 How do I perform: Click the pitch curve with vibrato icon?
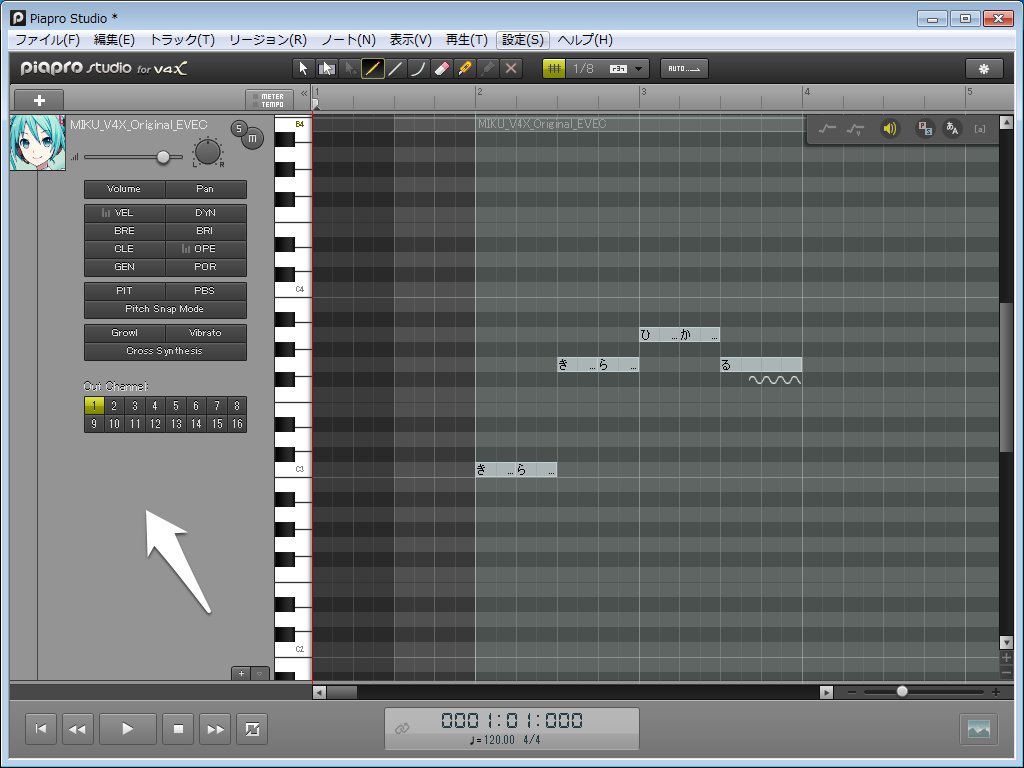click(x=855, y=129)
